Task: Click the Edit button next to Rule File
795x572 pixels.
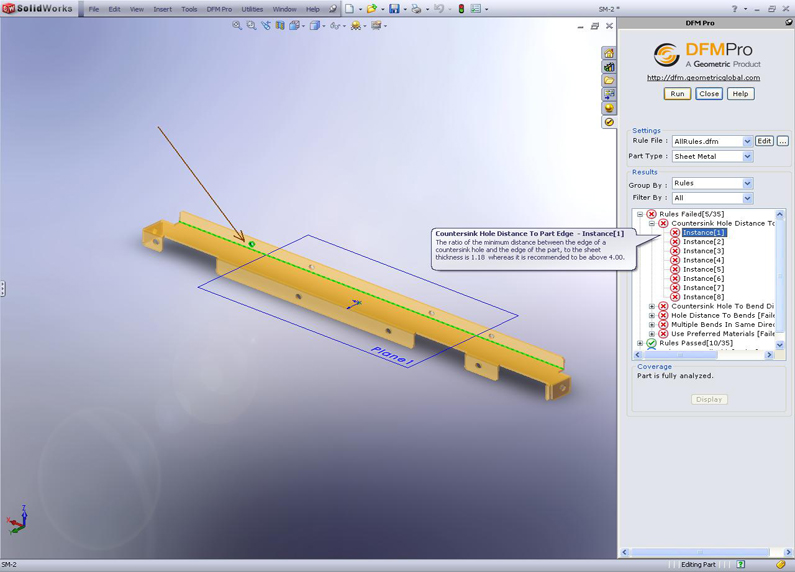Action: pos(765,141)
